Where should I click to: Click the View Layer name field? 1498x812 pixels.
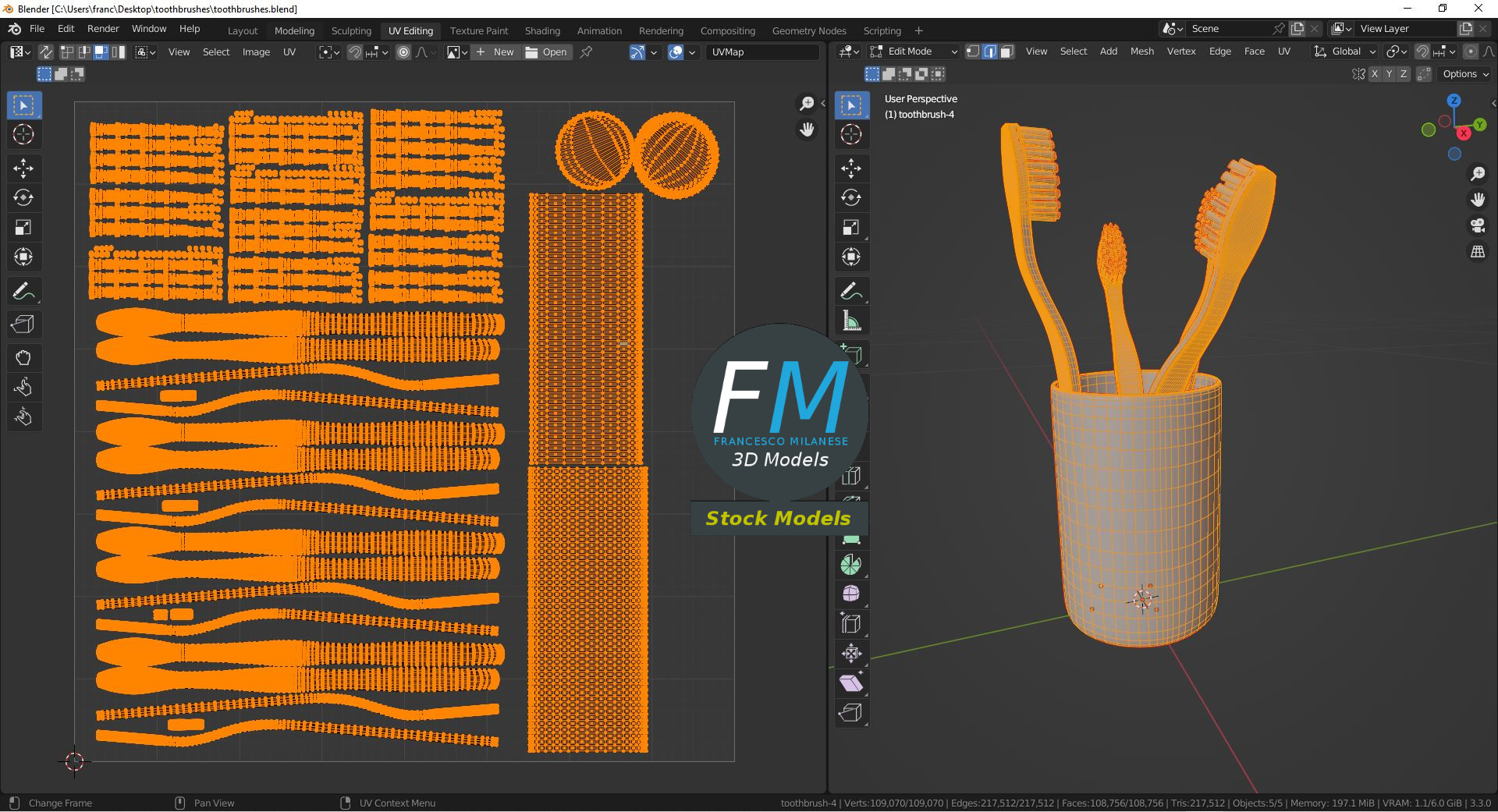1404,29
